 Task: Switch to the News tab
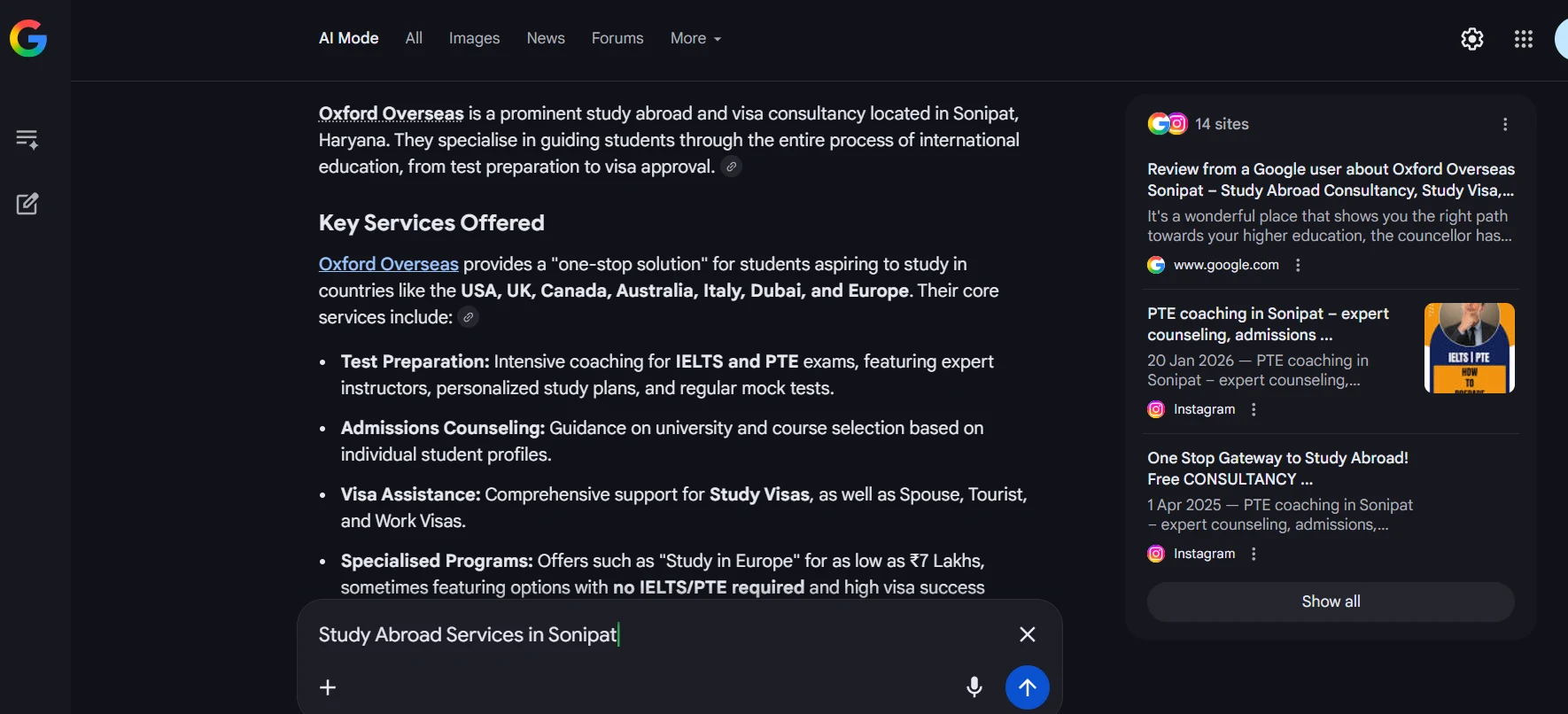click(546, 39)
